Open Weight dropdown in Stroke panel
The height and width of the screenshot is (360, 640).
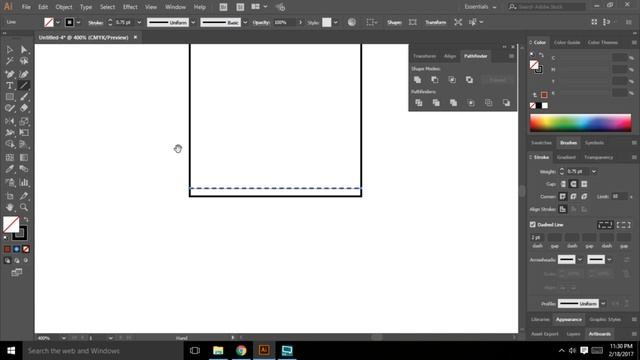click(594, 172)
